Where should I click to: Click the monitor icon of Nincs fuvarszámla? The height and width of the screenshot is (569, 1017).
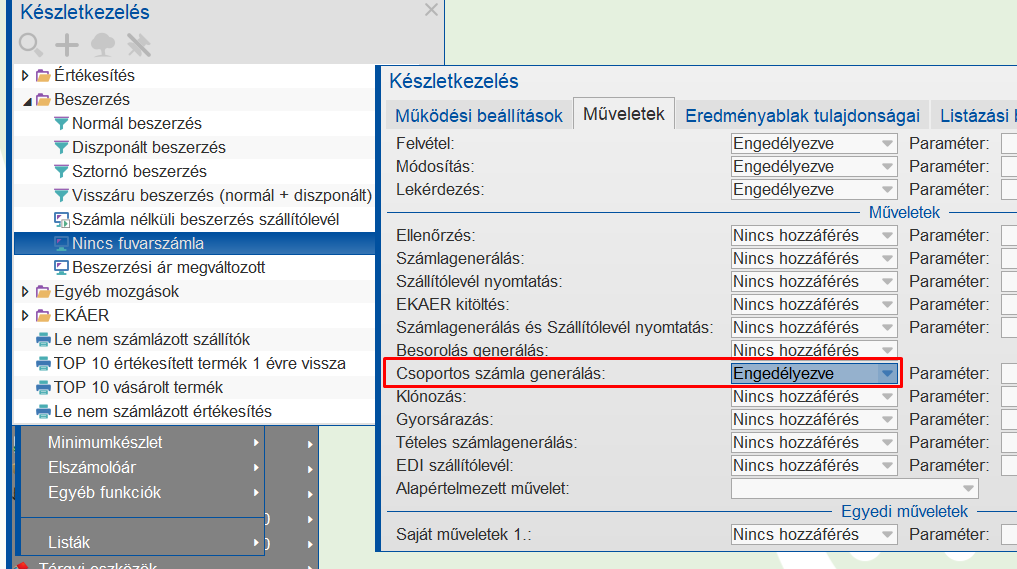click(x=61, y=243)
